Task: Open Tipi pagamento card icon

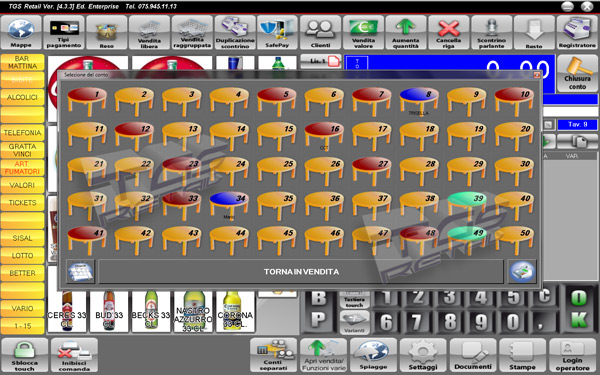Action: pos(64,33)
